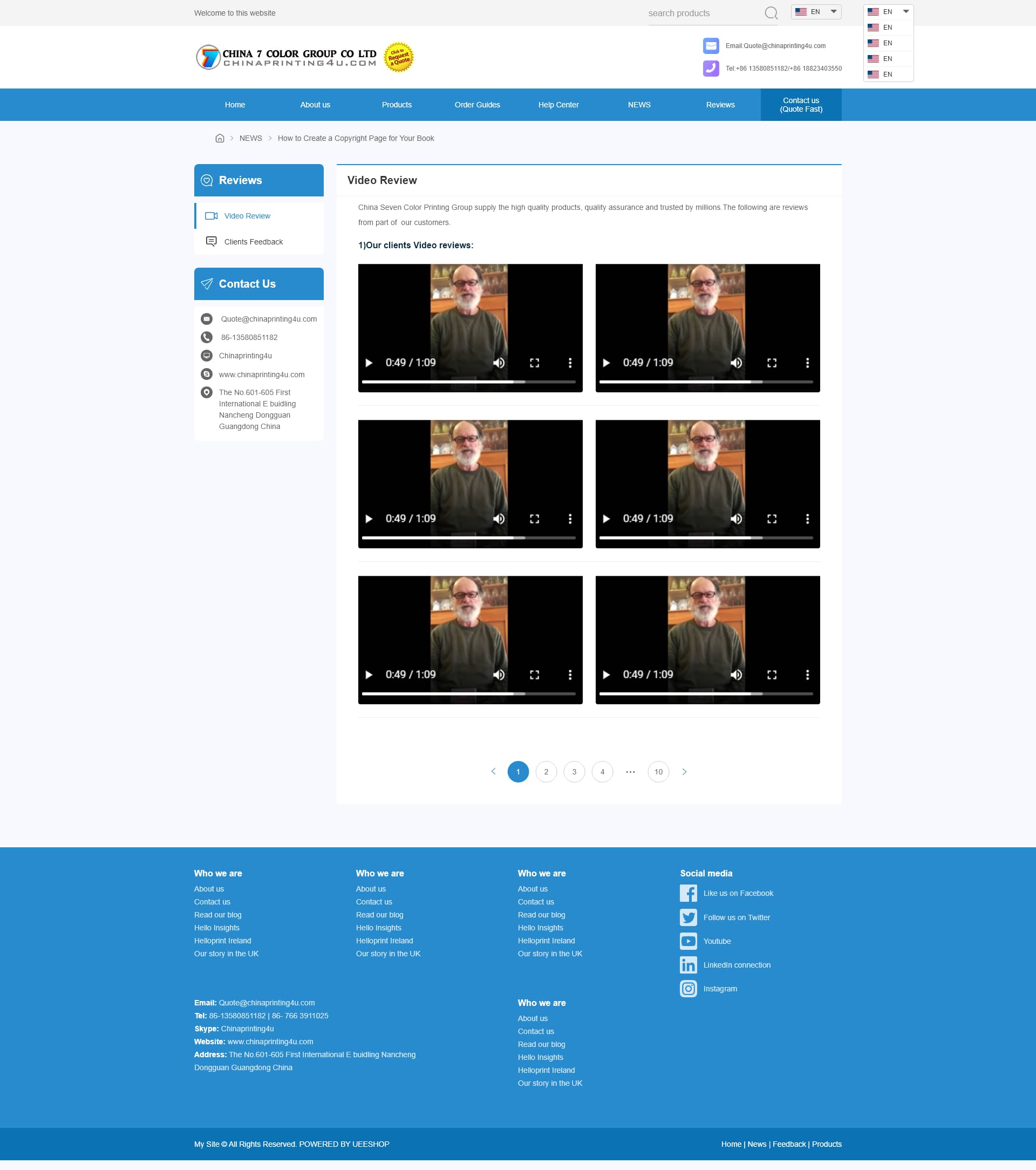Click the yellow Request a Quote badge
Viewport: 1036px width, 1170px height.
click(x=398, y=57)
